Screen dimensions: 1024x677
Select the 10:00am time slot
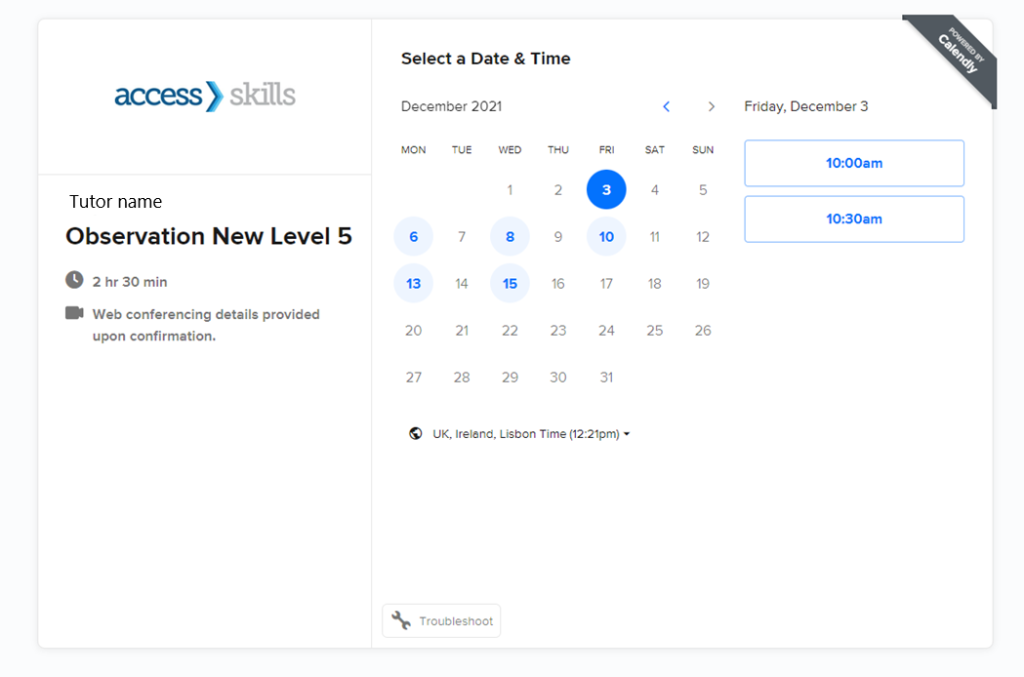(854, 163)
